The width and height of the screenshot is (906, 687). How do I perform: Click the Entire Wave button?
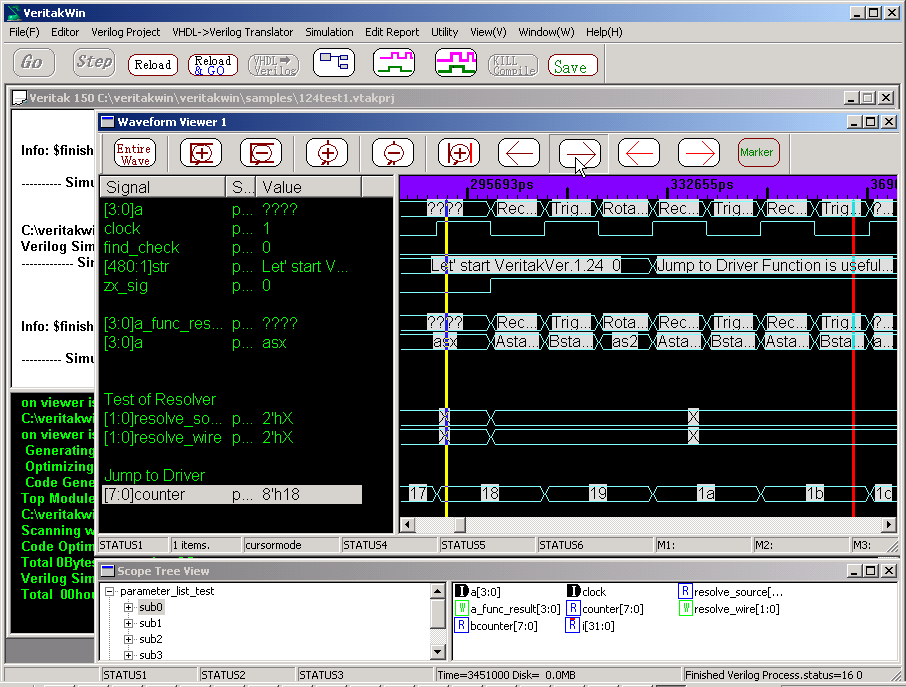(135, 154)
